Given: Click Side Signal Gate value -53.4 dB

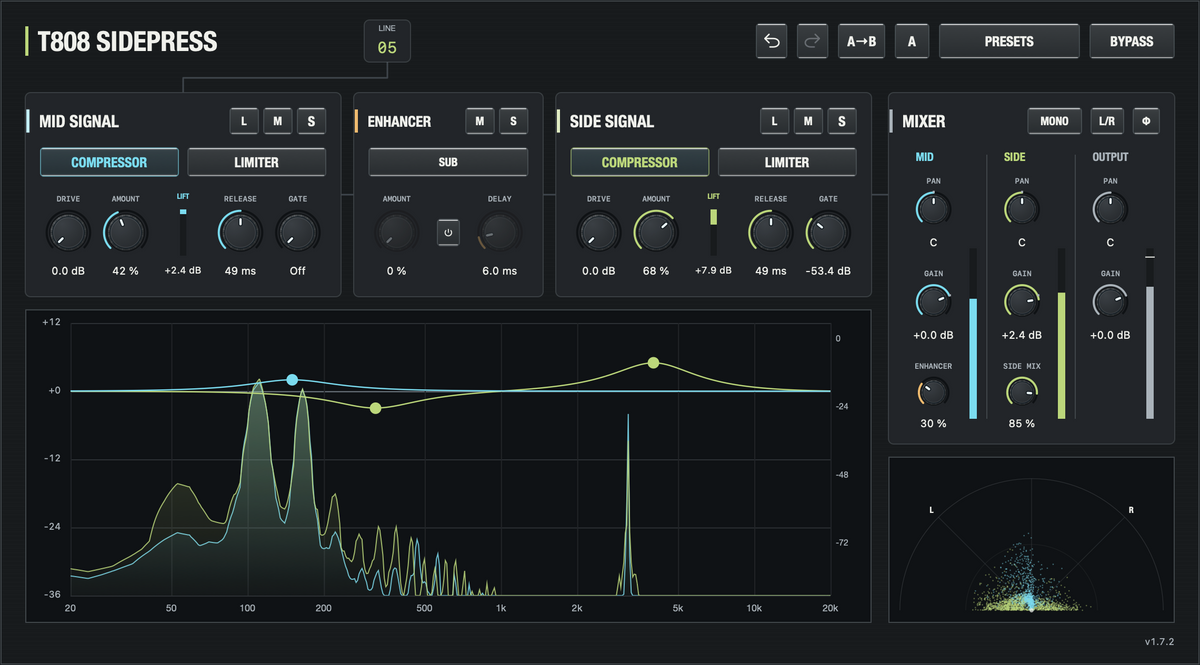Looking at the screenshot, I should 828,271.
